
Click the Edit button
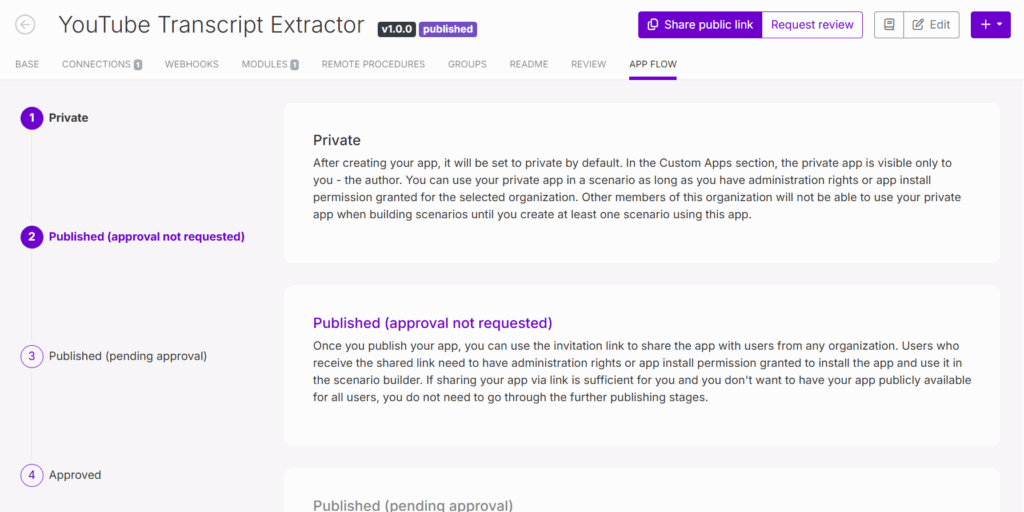pyautogui.click(x=931, y=25)
